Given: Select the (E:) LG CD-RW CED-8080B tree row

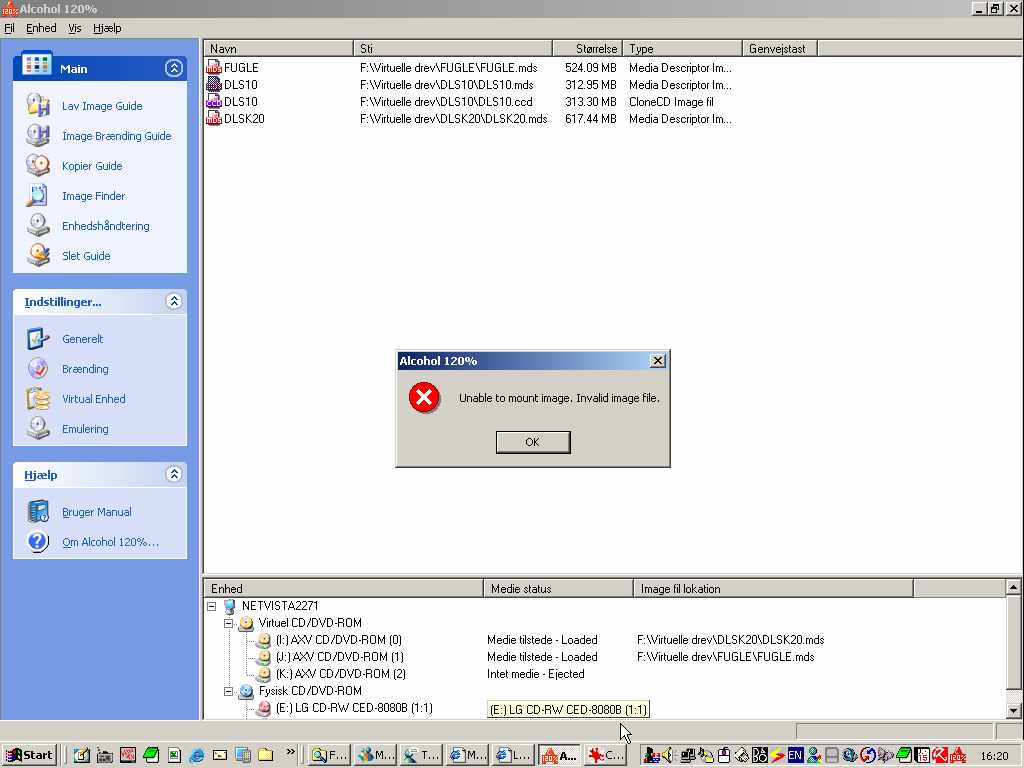Looking at the screenshot, I should point(354,708).
